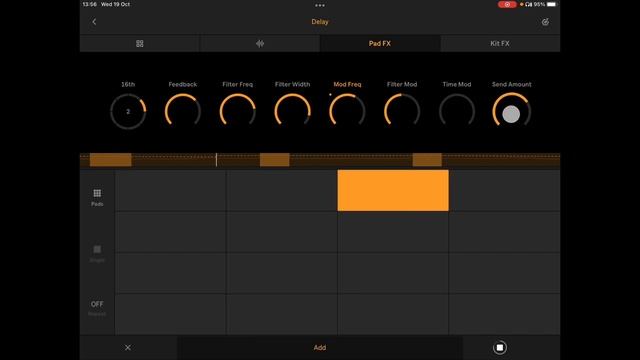Go back with the header chevron
Viewport: 640px width, 360px height.
(94, 22)
